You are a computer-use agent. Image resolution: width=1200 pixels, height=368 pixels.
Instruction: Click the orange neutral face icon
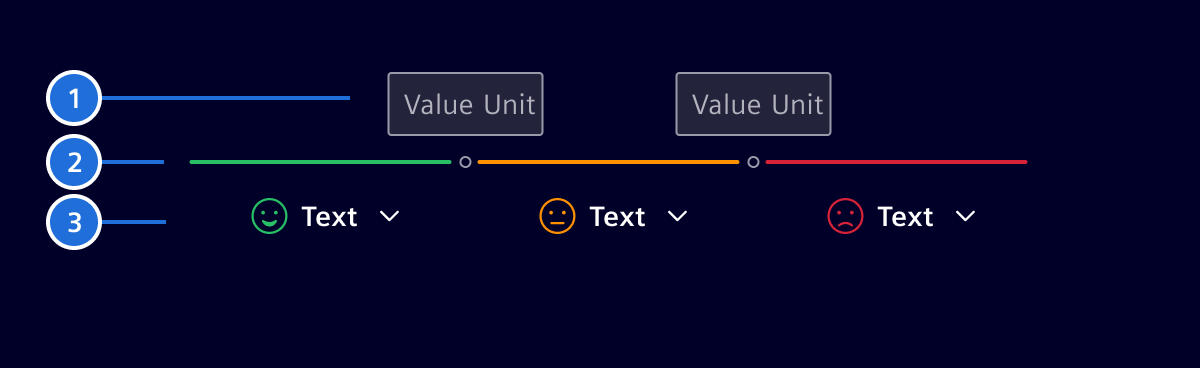pos(557,216)
